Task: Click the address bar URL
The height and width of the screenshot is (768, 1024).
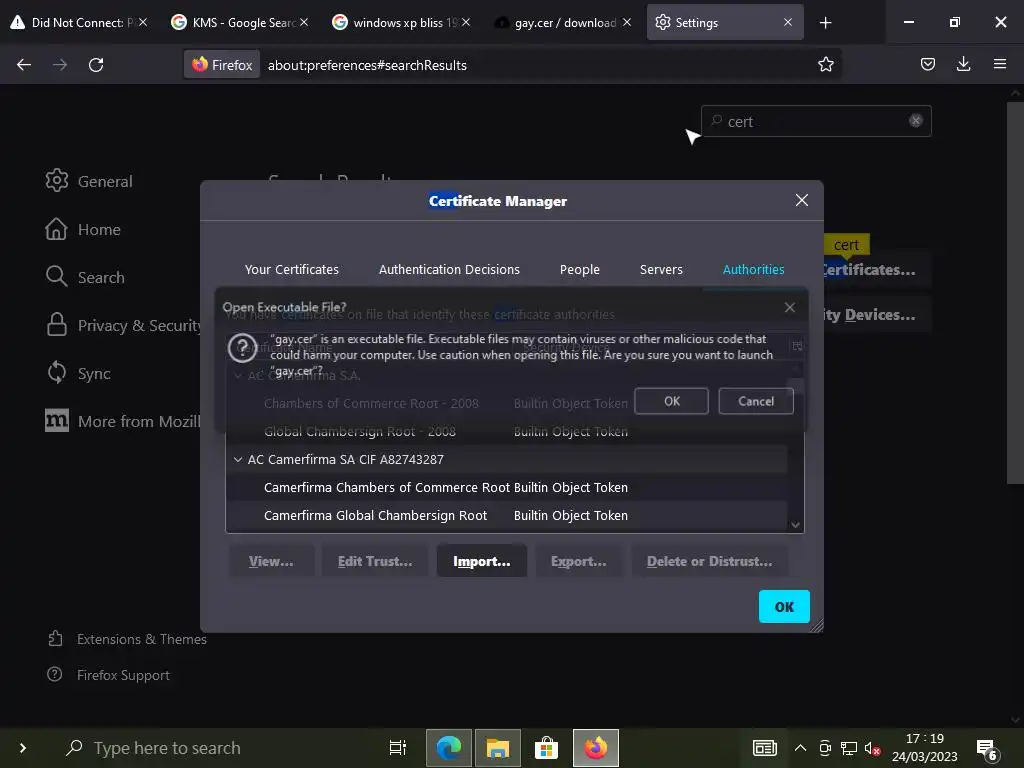Action: (367, 65)
